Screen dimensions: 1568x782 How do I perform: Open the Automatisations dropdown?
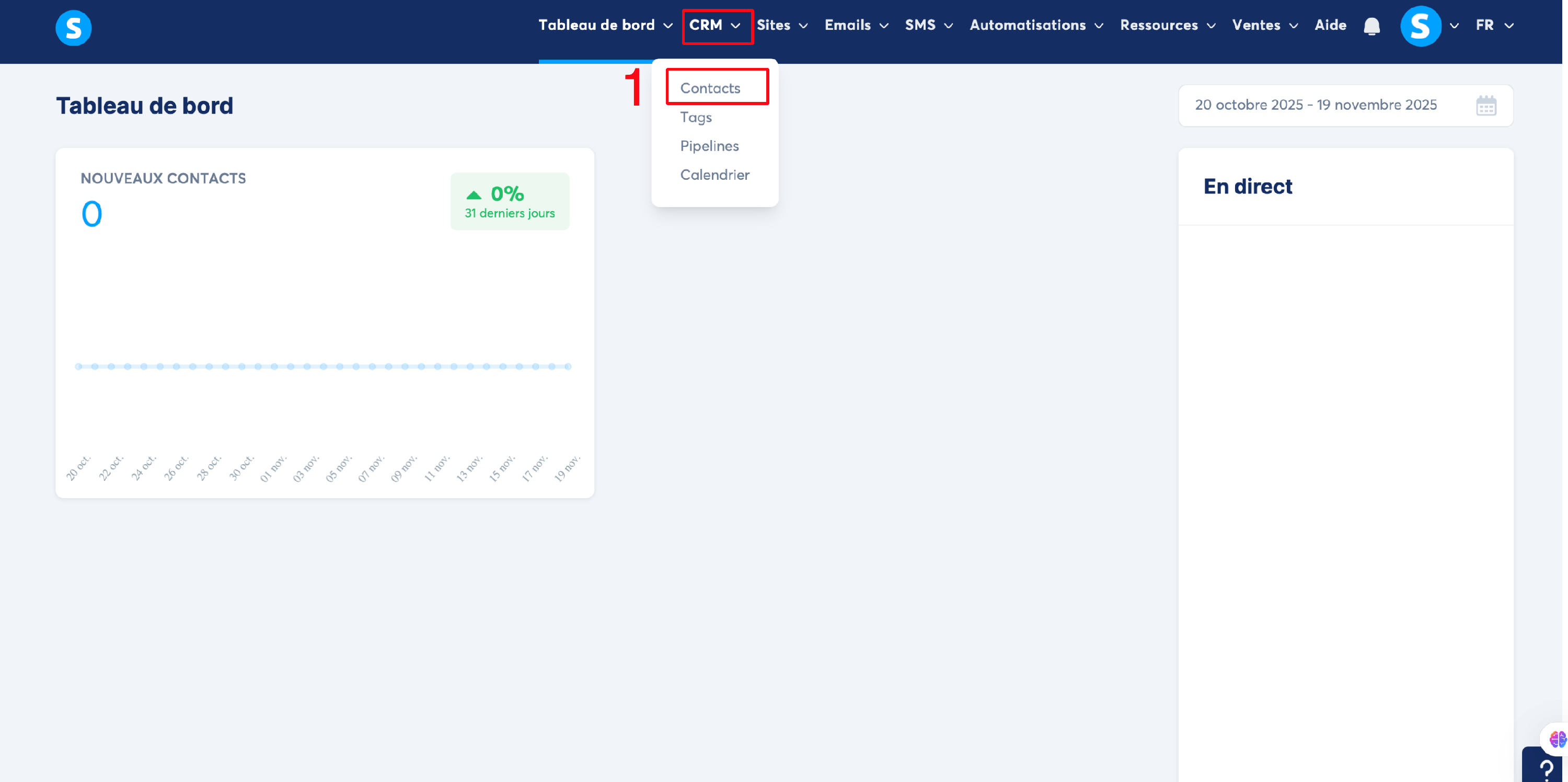[x=1036, y=26]
